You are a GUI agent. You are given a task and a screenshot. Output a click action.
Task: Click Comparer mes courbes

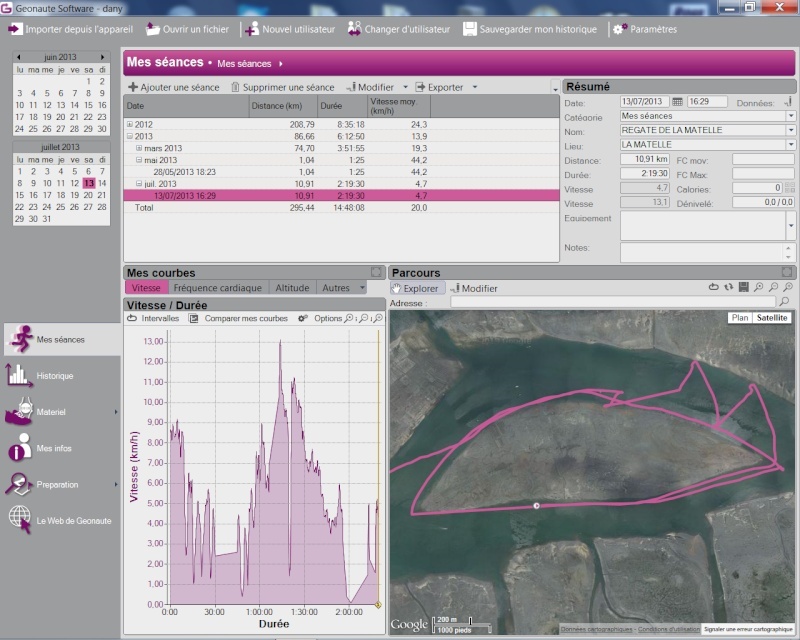(x=239, y=318)
